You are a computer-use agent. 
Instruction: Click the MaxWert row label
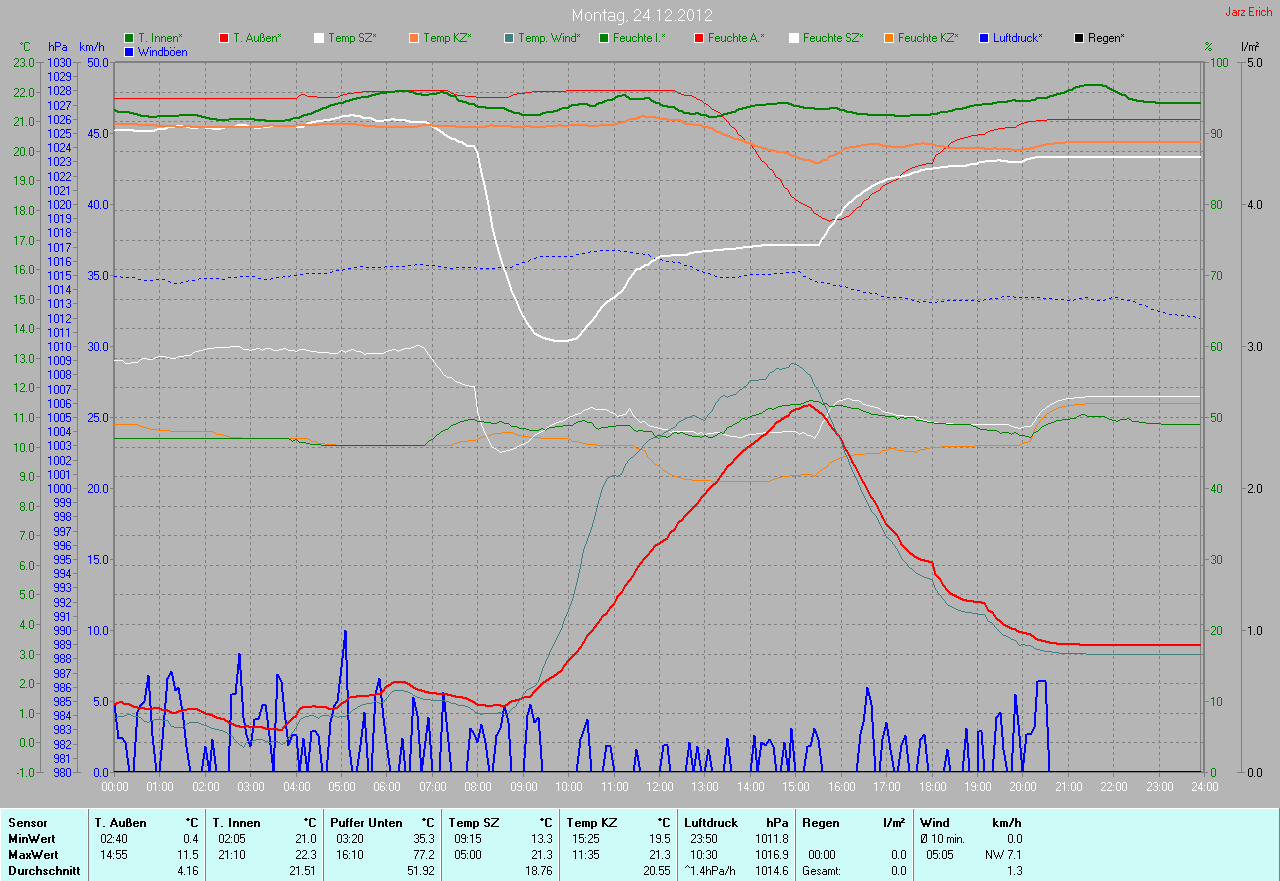[x=34, y=855]
